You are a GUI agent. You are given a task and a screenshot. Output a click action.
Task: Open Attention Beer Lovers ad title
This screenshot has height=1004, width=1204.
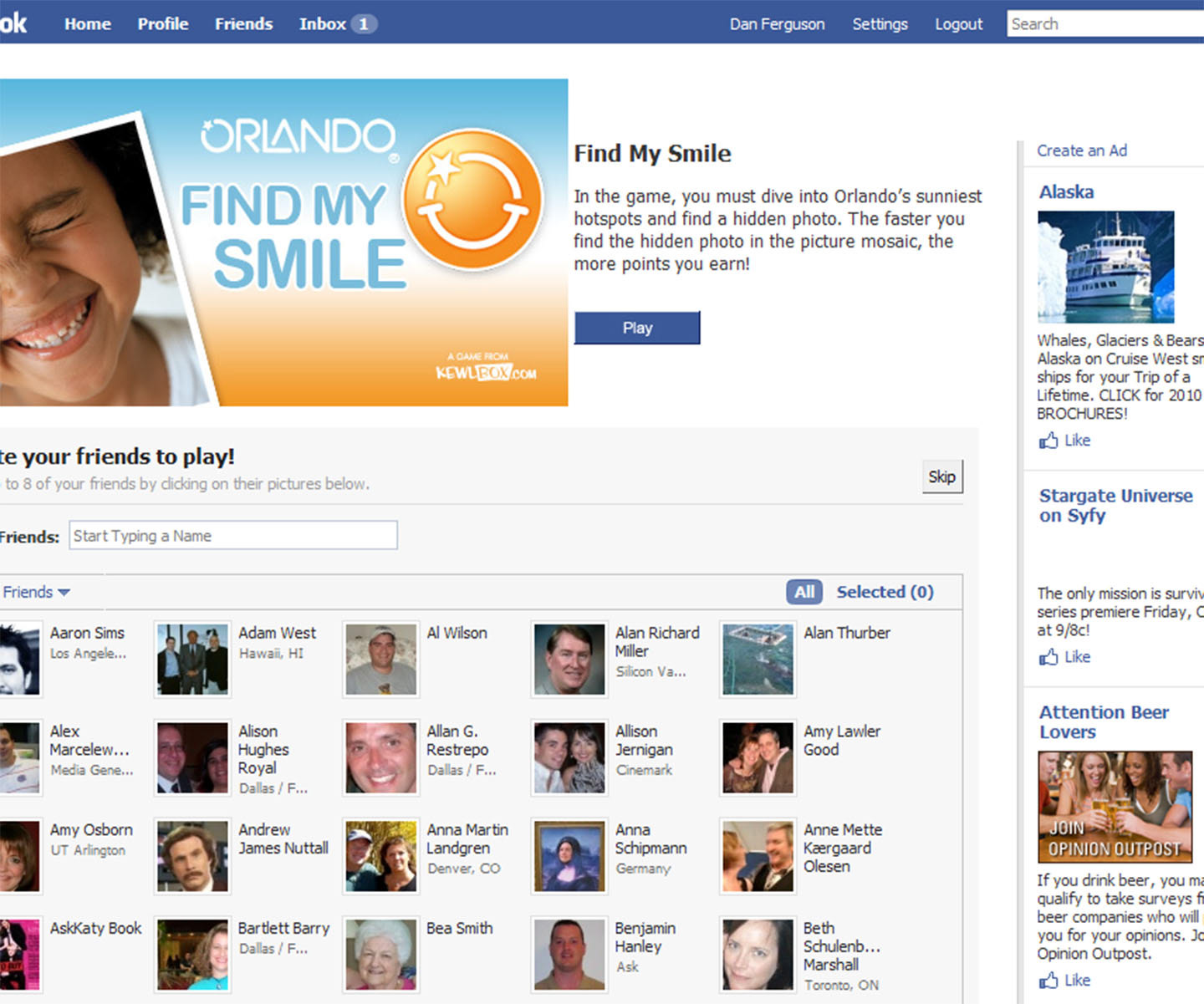tap(1104, 722)
